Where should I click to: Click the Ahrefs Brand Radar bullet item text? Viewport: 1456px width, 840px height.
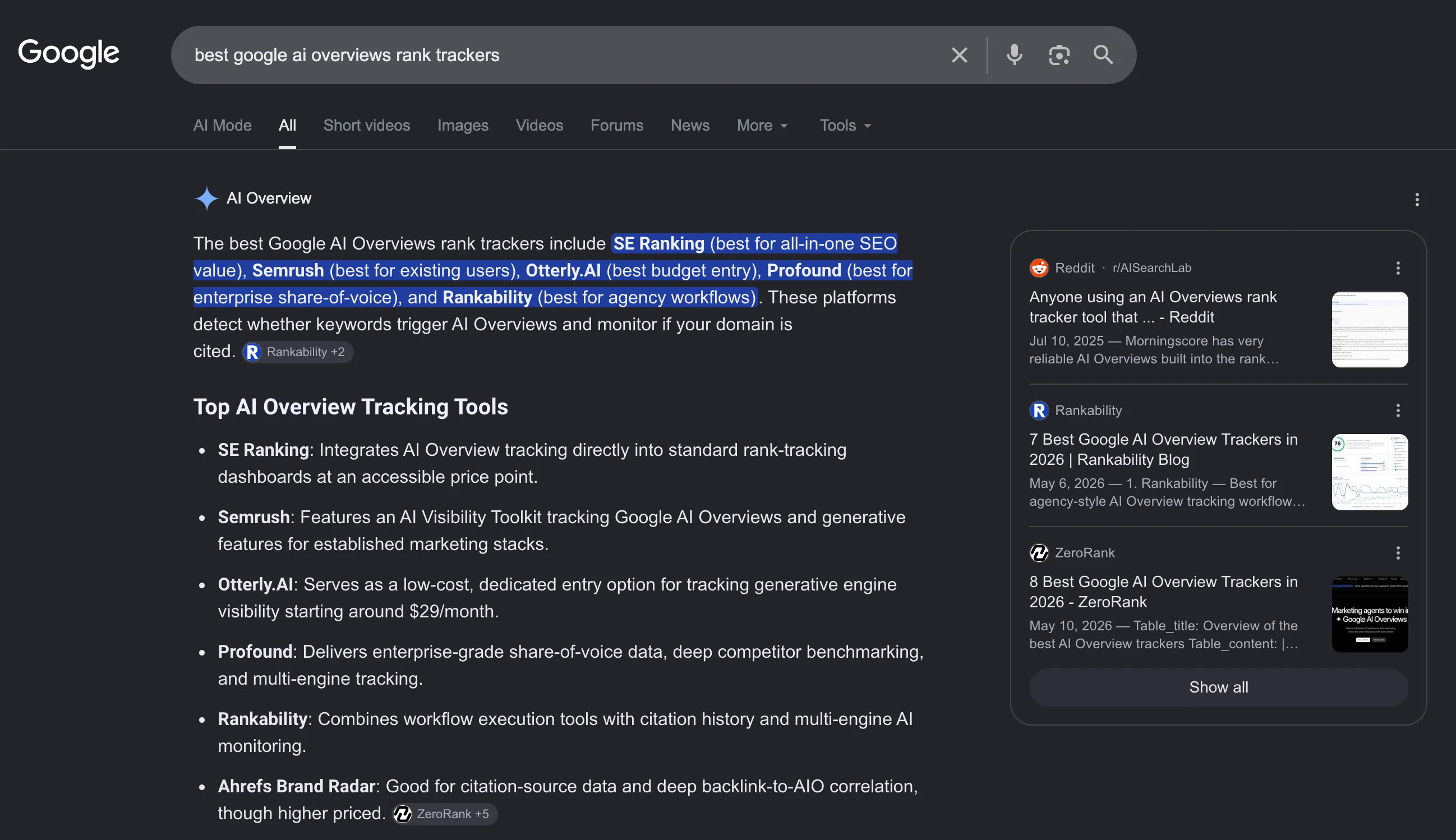click(x=568, y=800)
